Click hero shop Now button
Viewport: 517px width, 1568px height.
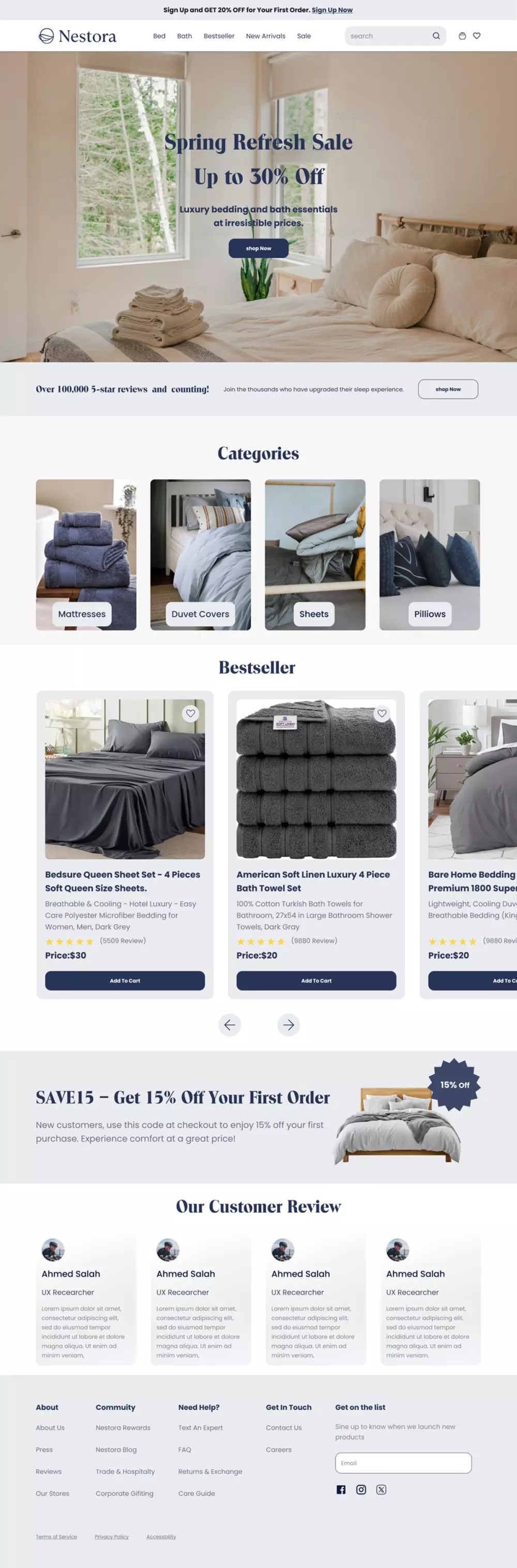(x=258, y=248)
